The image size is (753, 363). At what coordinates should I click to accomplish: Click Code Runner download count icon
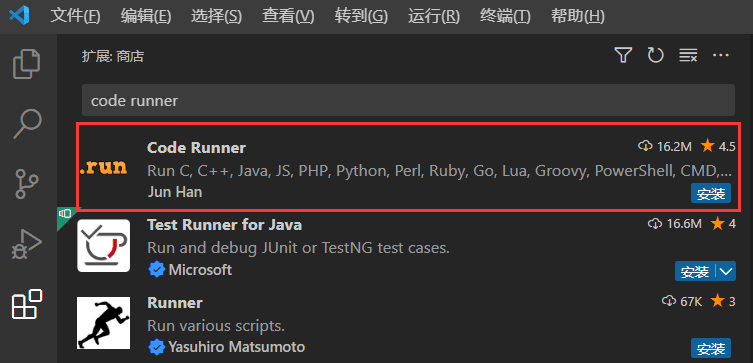pyautogui.click(x=645, y=146)
